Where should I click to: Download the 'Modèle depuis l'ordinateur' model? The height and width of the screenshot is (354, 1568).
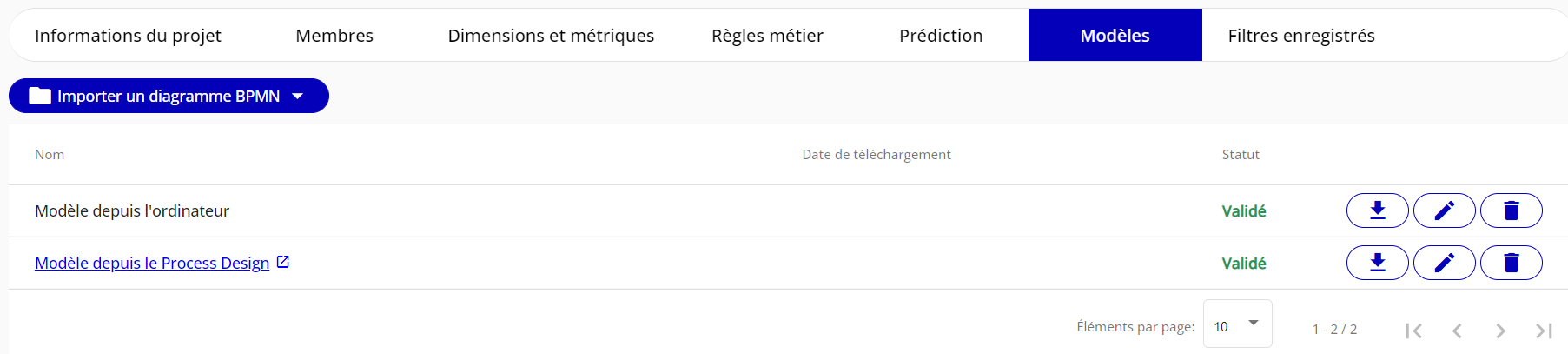(1377, 210)
